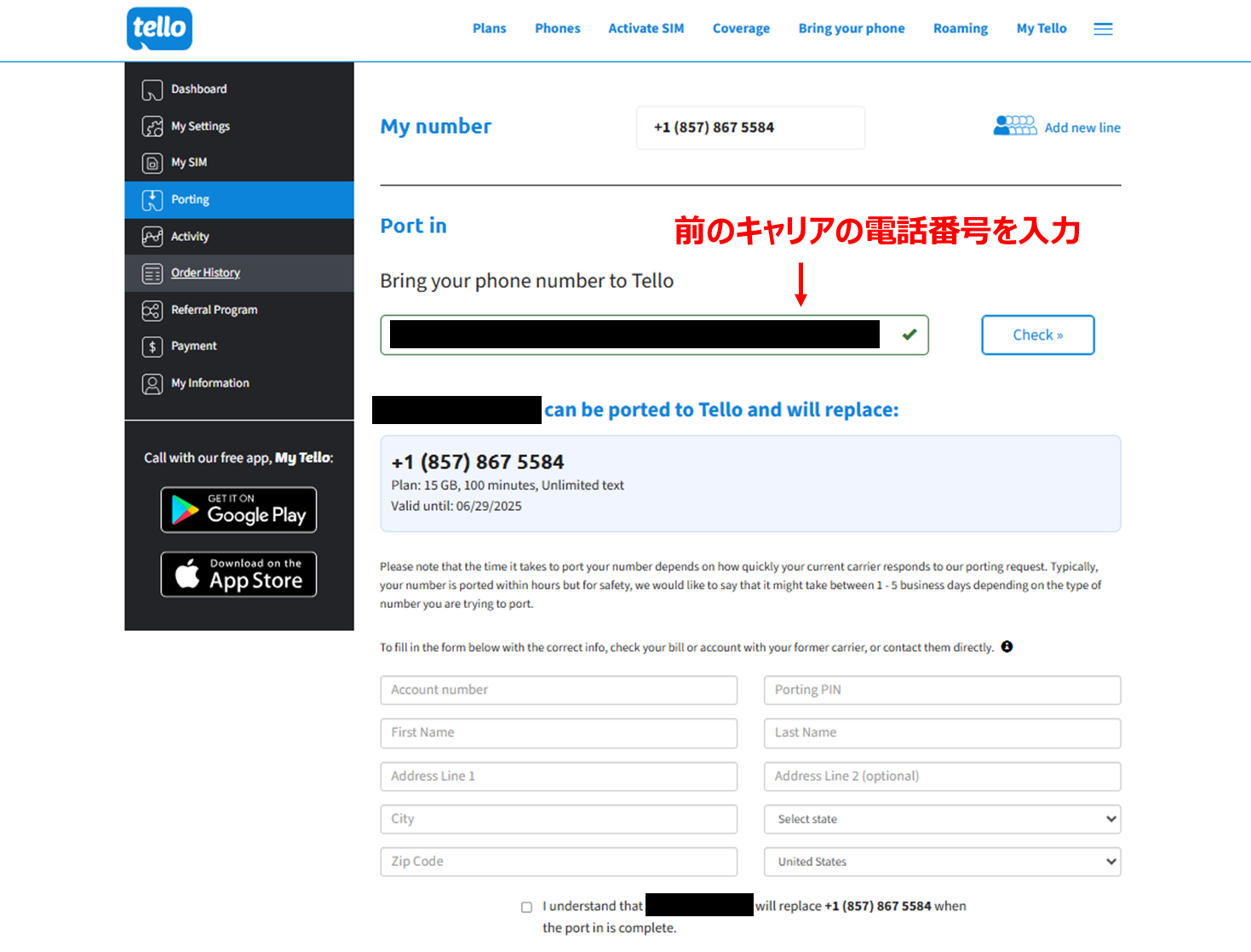Click the Order History sidebar icon
The height and width of the screenshot is (952, 1251).
pyautogui.click(x=152, y=273)
